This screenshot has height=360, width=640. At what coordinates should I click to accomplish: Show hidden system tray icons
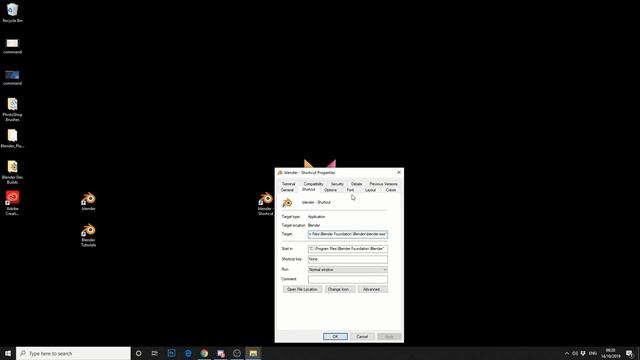(567, 353)
